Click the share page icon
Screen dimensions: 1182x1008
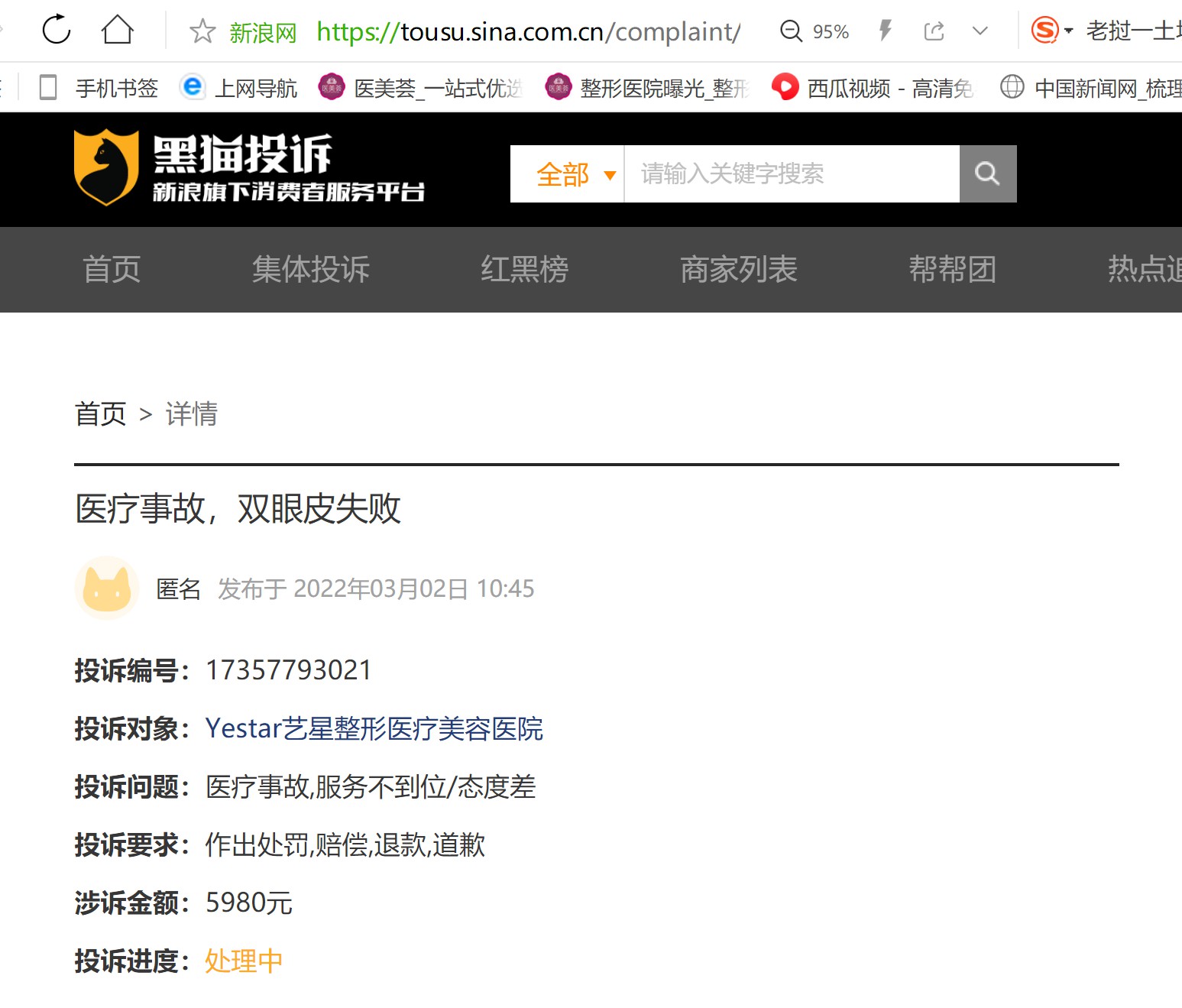pyautogui.click(x=934, y=31)
